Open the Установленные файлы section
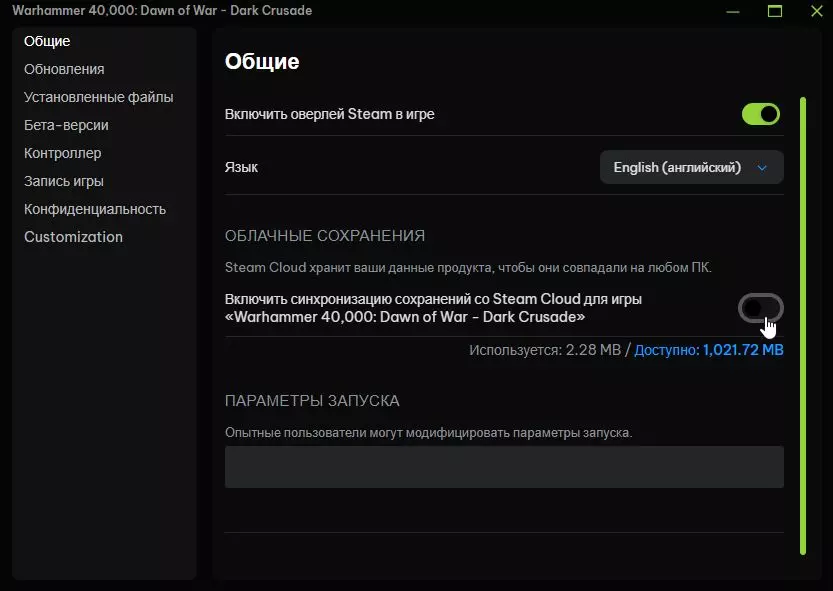833x591 pixels. 98,97
